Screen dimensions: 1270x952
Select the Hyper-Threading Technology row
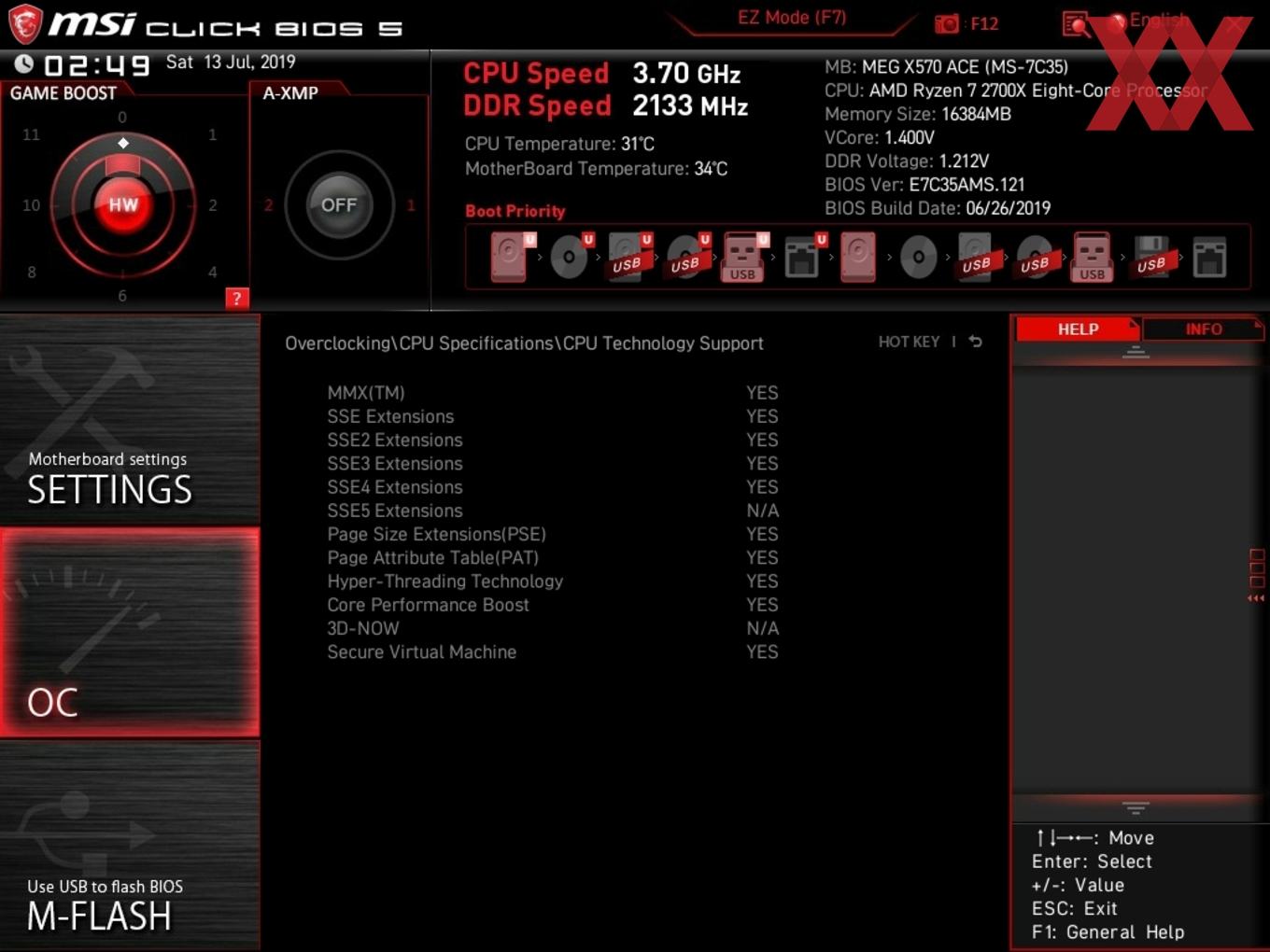coord(553,581)
